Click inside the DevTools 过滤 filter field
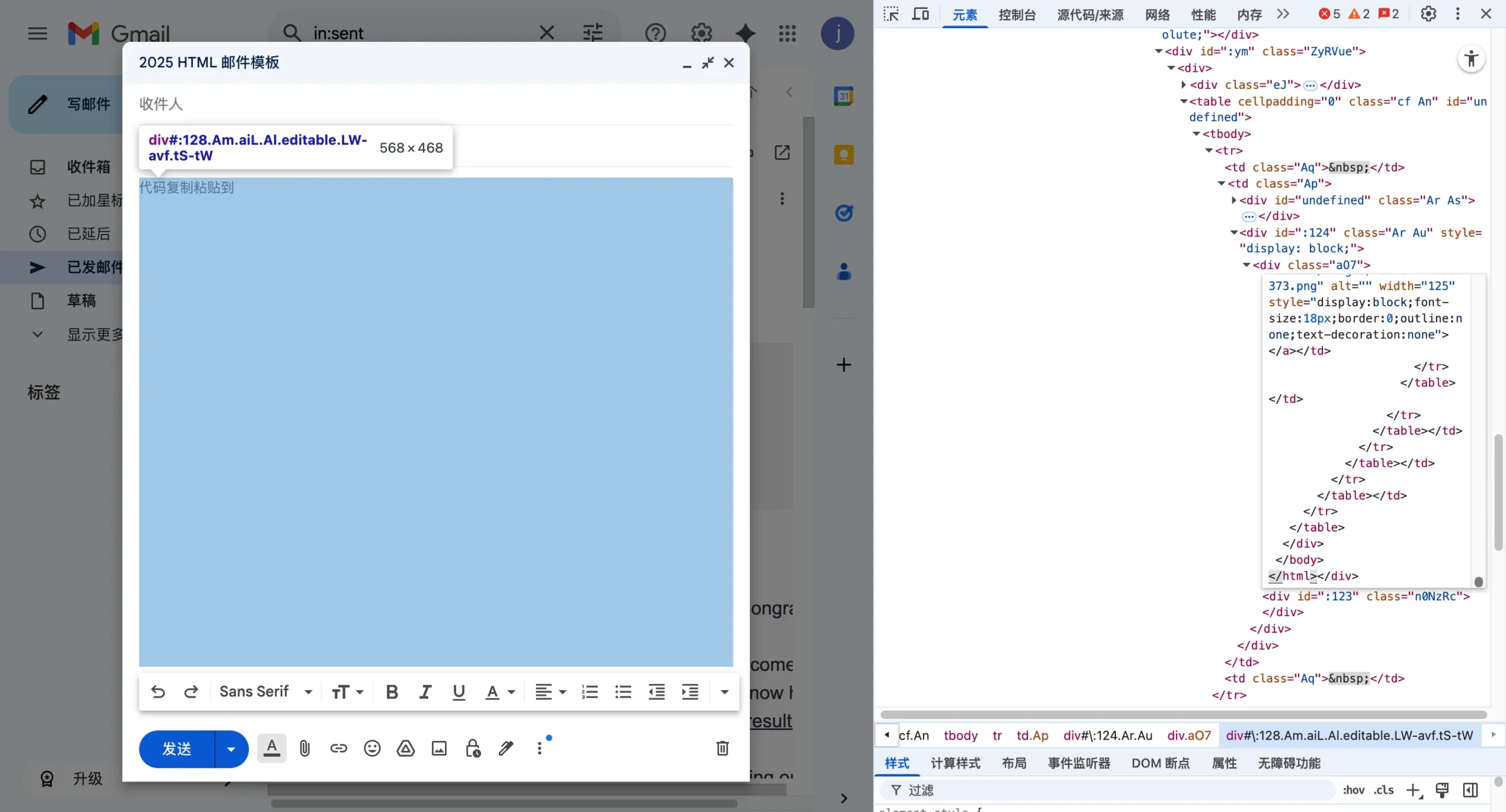Image resolution: width=1506 pixels, height=812 pixels. 941,790
